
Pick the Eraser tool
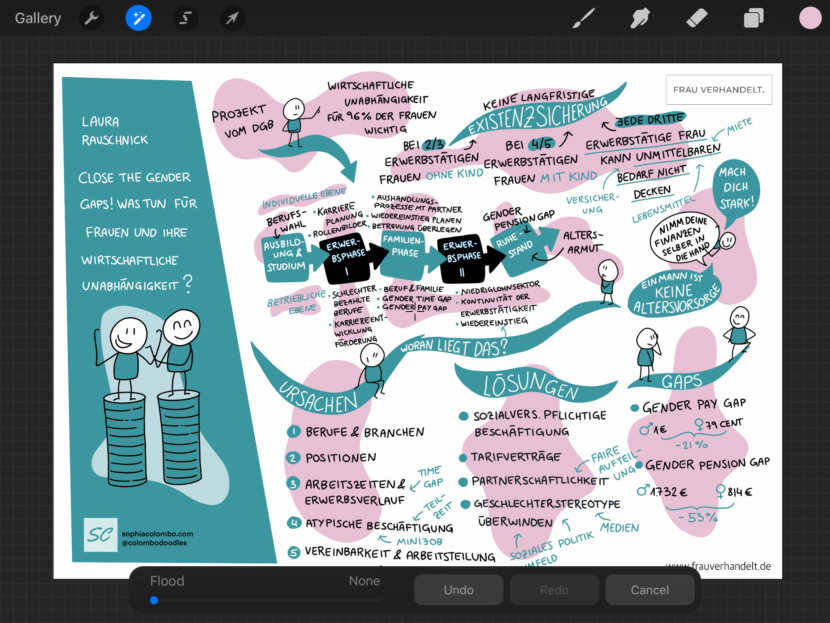point(697,18)
